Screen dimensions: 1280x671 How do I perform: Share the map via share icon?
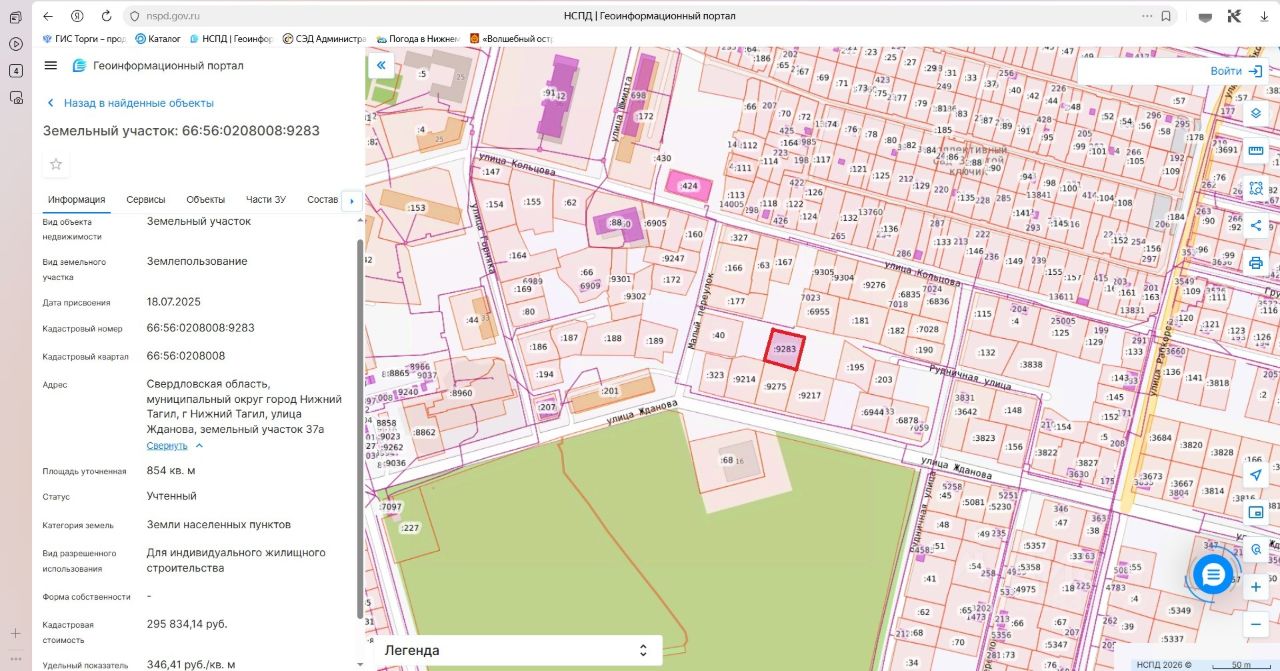1256,226
